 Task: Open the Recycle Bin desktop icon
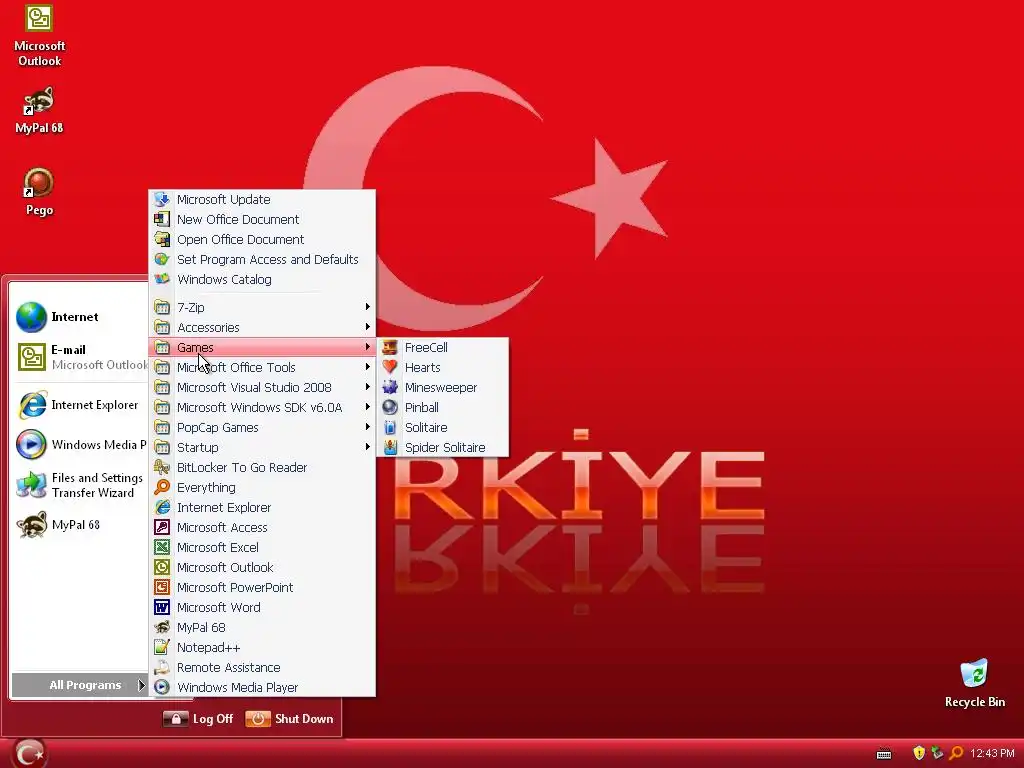click(974, 683)
